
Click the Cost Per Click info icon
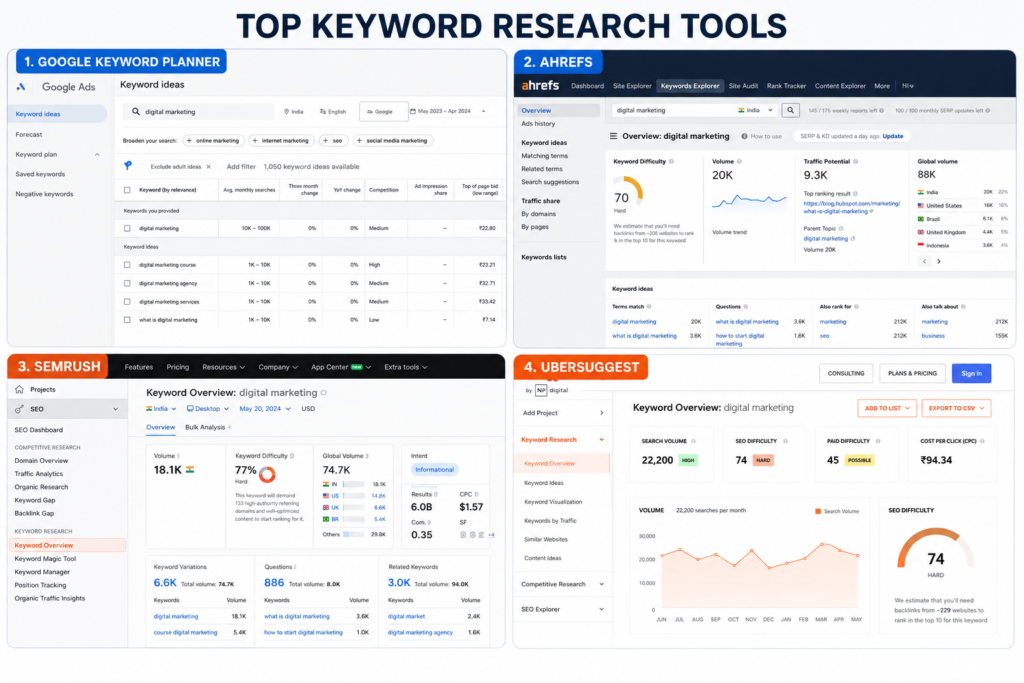(x=982, y=441)
